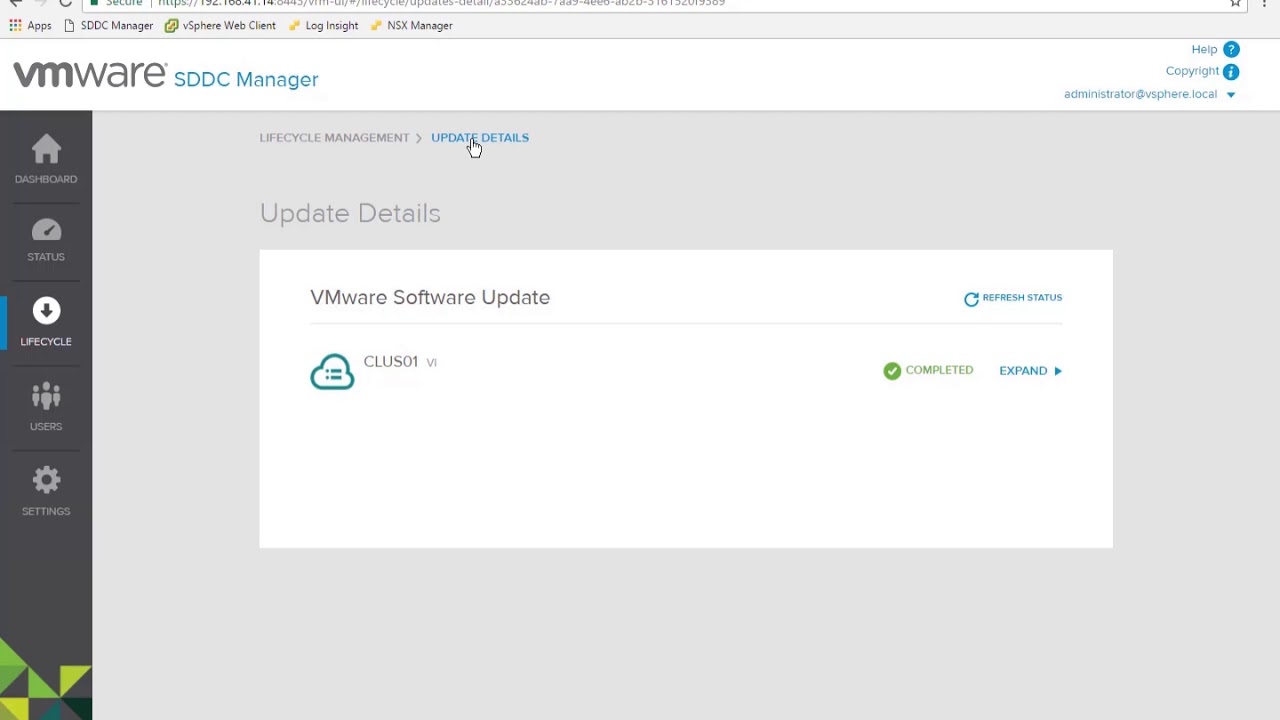Image resolution: width=1280 pixels, height=720 pixels.
Task: Open Lifecycle Management breadcrumb link
Action: (x=334, y=137)
